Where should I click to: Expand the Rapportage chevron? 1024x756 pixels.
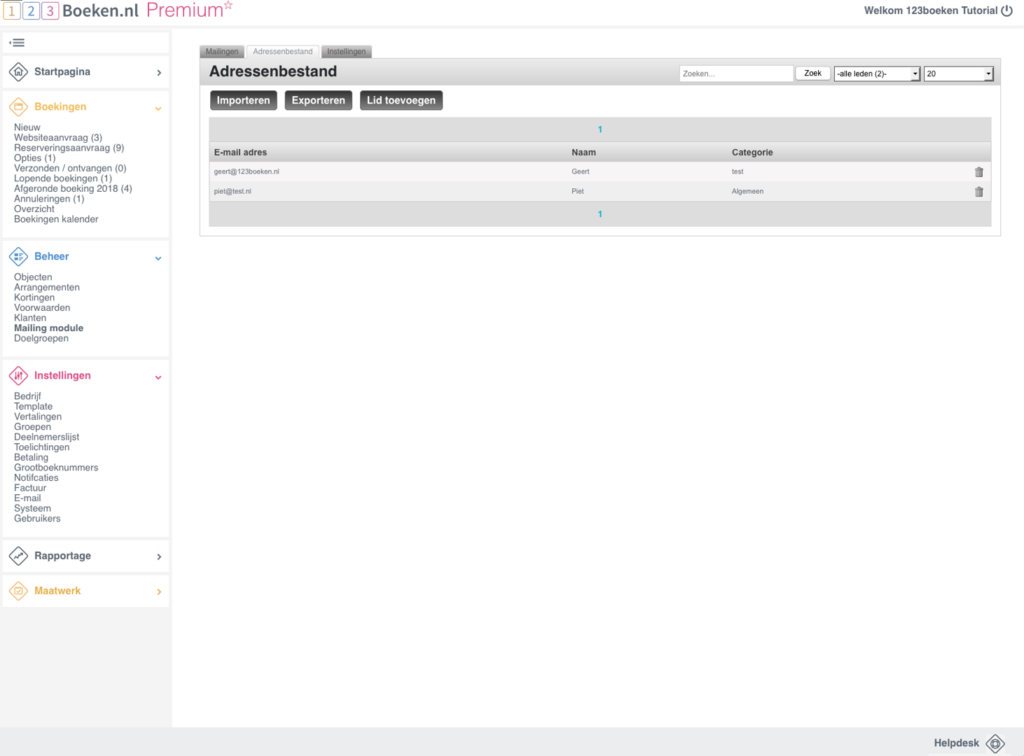159,556
